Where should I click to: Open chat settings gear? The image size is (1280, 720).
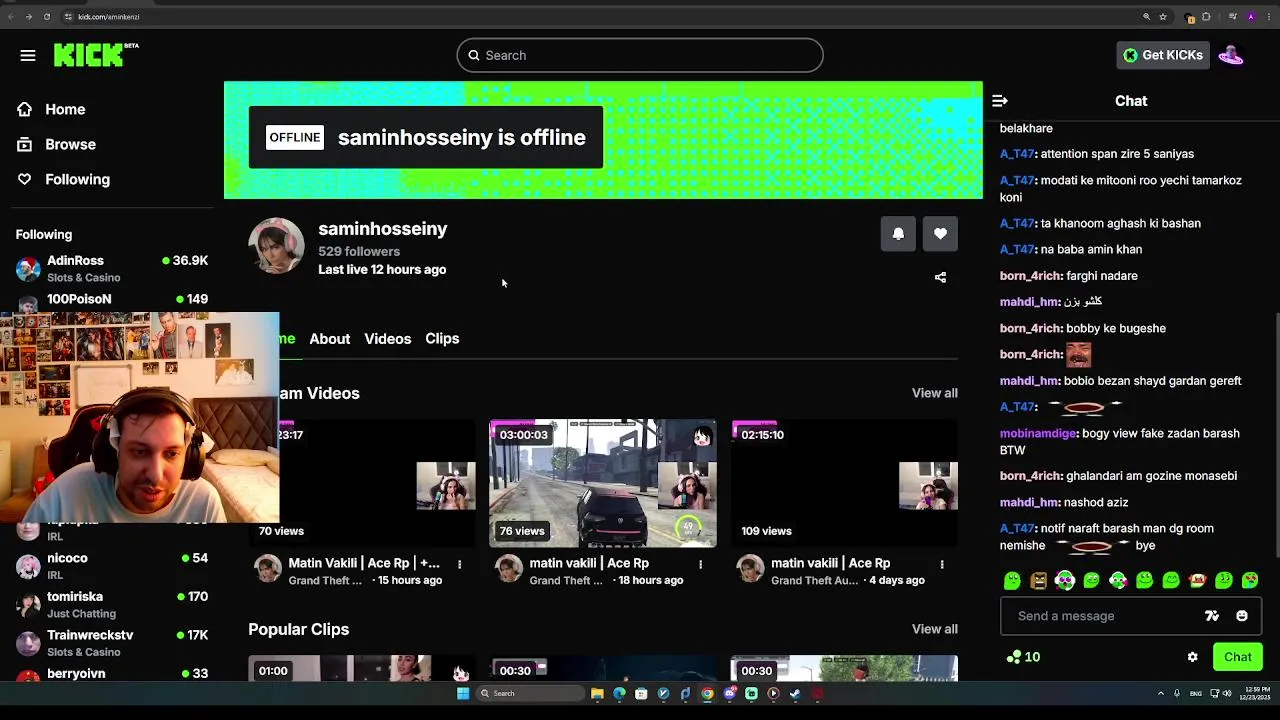(1192, 657)
